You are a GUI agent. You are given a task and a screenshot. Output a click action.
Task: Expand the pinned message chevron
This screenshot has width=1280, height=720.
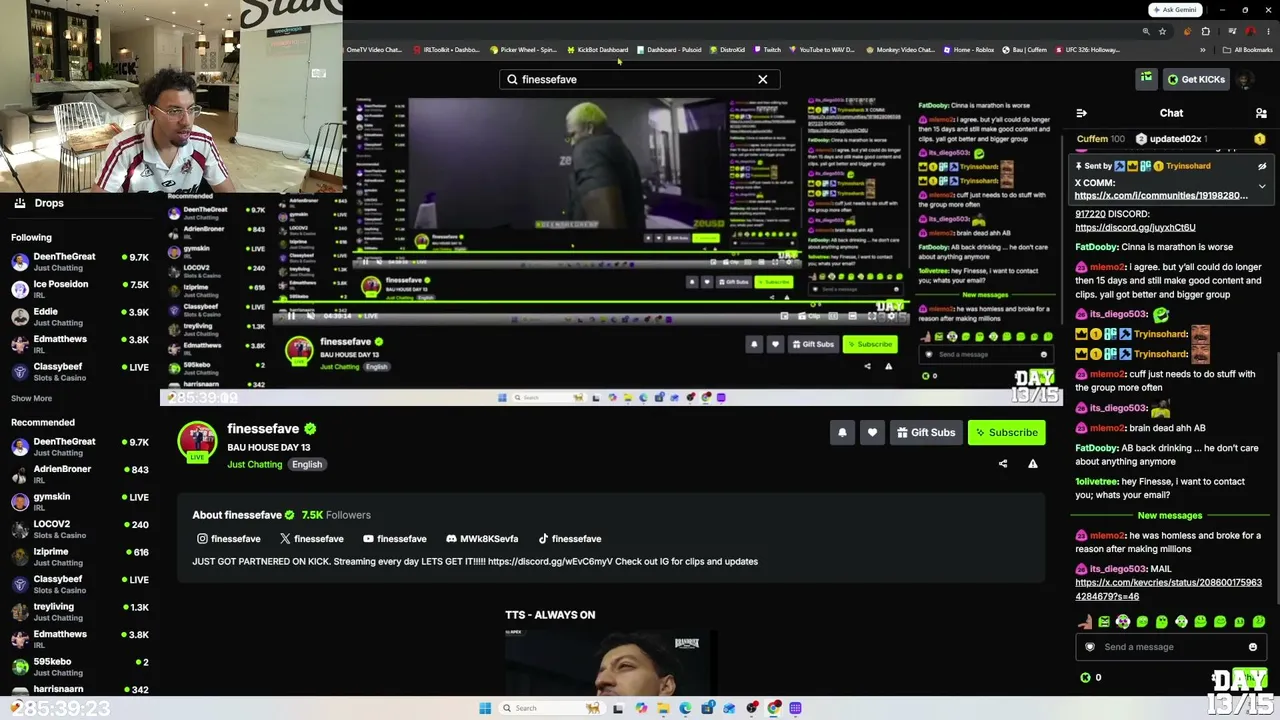pos(1262,186)
